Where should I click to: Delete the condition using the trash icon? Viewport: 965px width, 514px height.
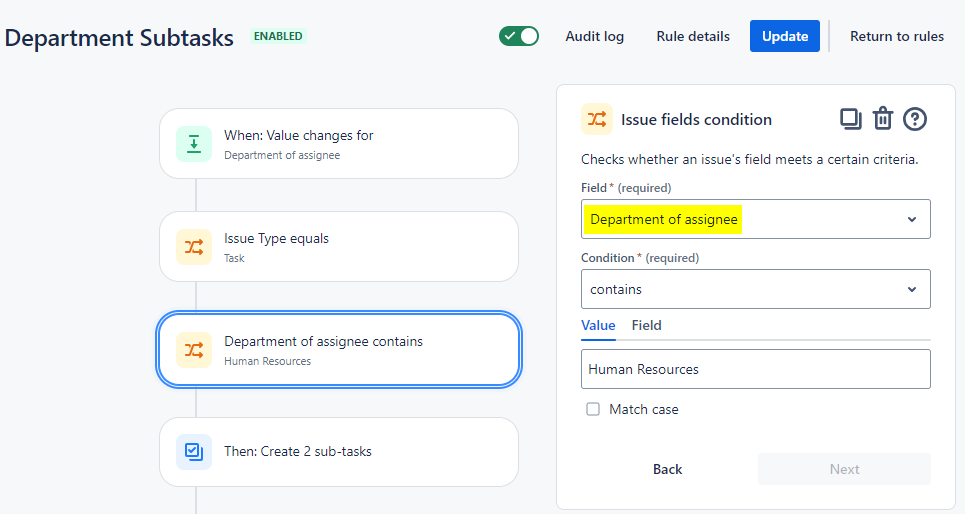pos(882,119)
